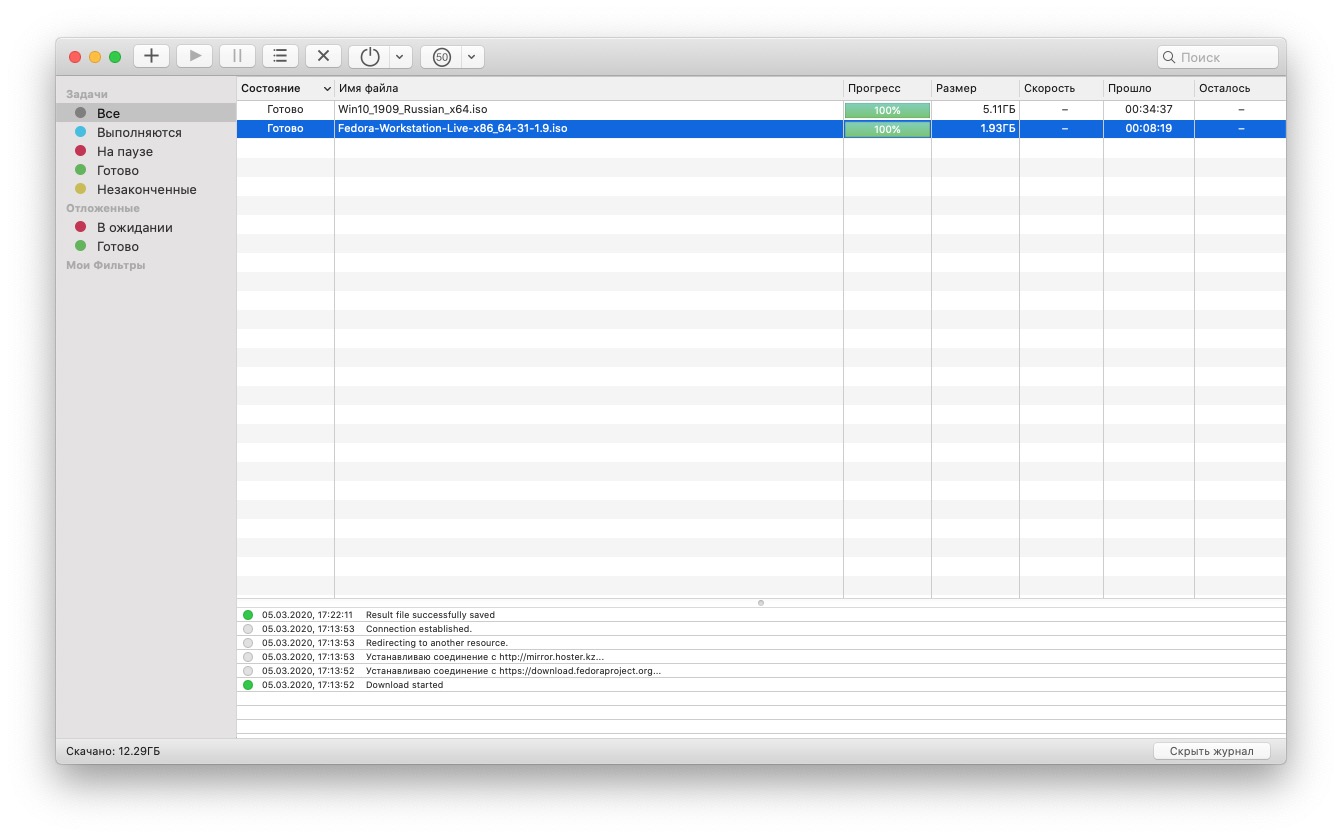Click the pause download toolbar button

coord(237,56)
